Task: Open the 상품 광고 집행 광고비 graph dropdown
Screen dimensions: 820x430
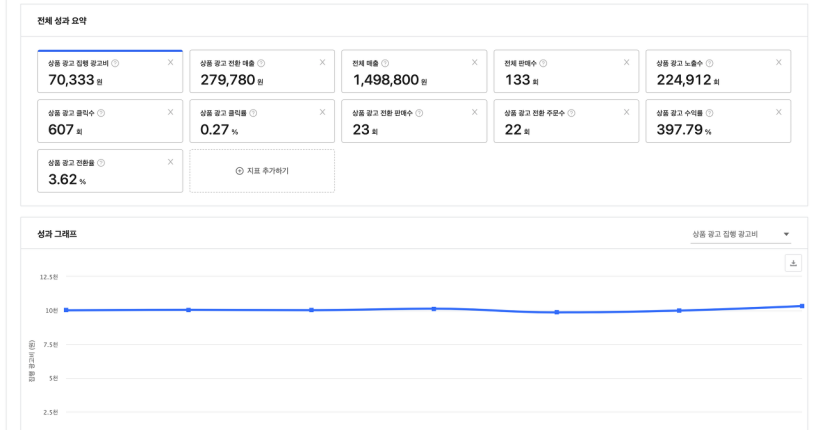Action: (x=740, y=234)
